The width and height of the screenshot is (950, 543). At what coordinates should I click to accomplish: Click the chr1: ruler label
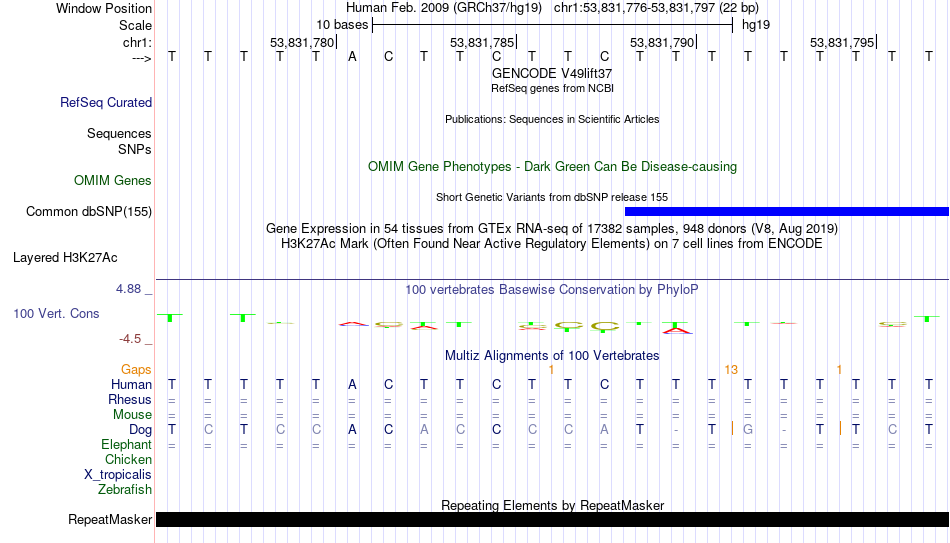click(x=138, y=42)
